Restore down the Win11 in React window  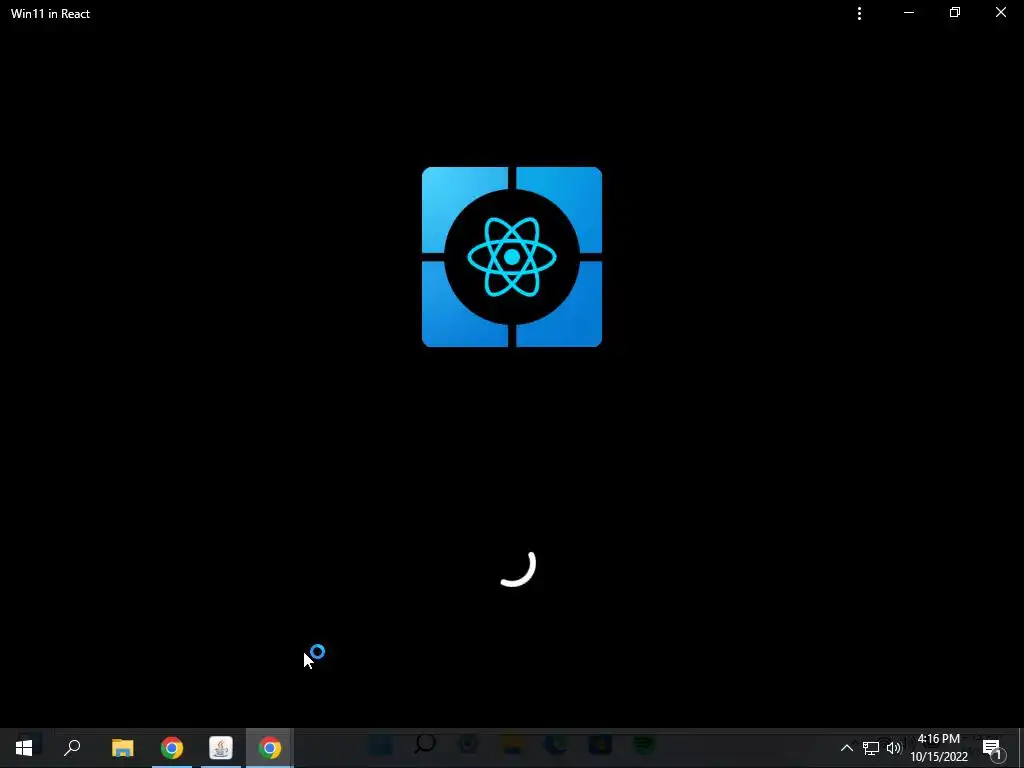point(955,13)
